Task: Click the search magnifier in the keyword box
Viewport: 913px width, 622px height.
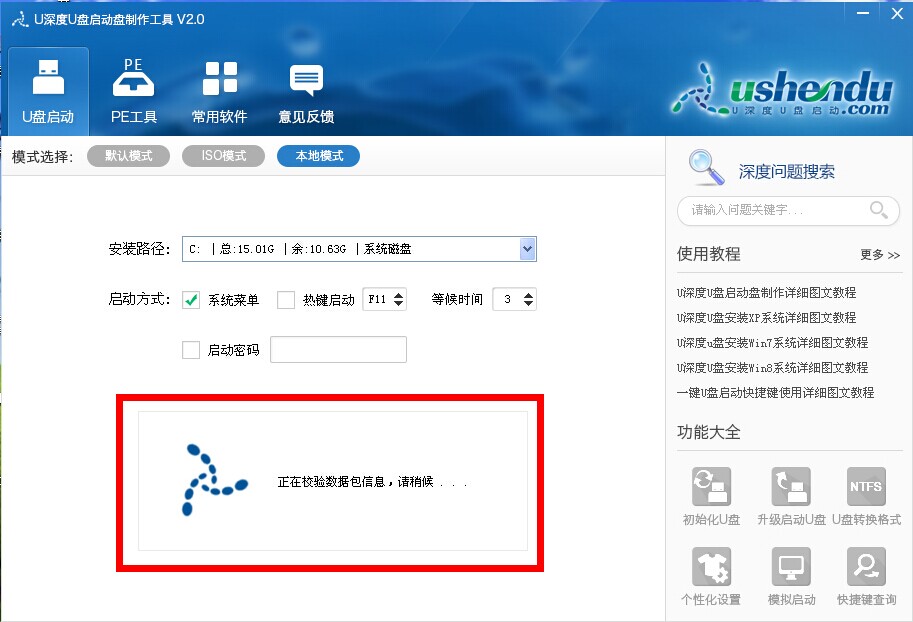Action: pyautogui.click(x=879, y=210)
